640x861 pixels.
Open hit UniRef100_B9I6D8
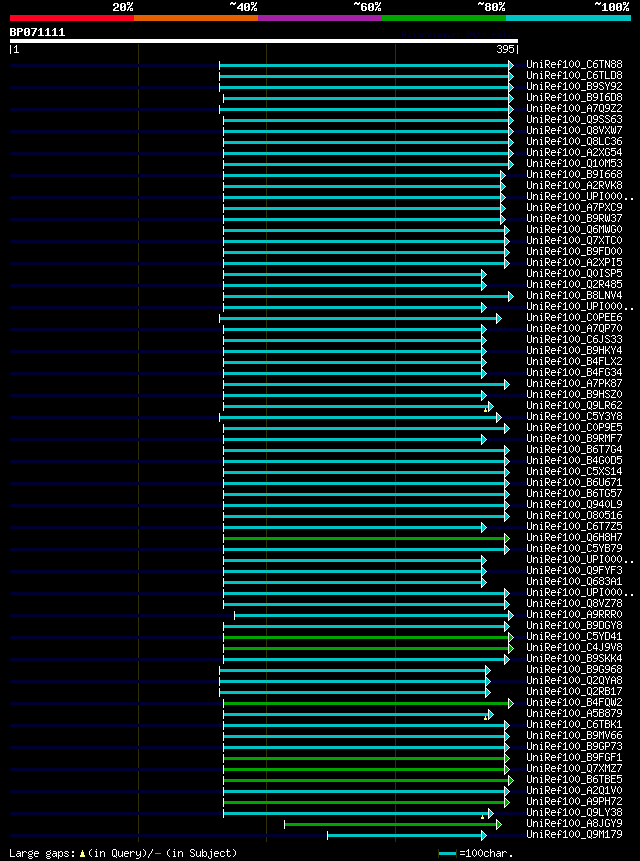[x=575, y=98]
